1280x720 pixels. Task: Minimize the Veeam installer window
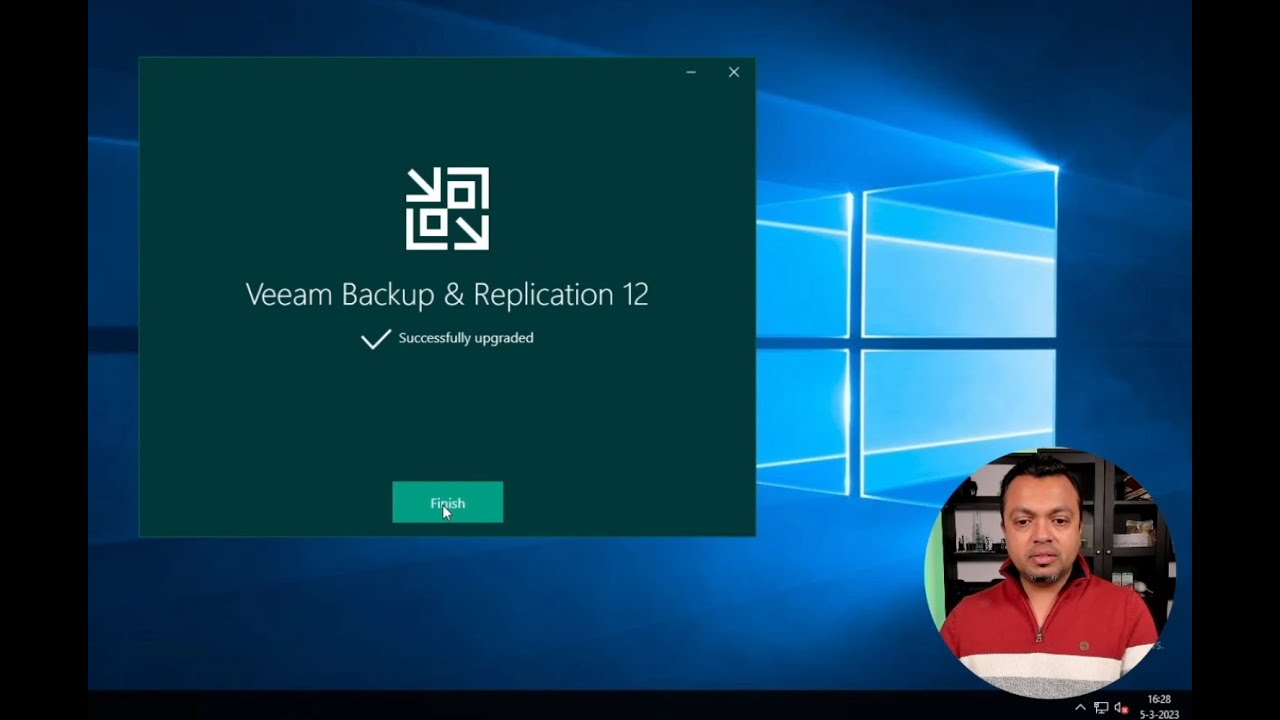[691, 72]
